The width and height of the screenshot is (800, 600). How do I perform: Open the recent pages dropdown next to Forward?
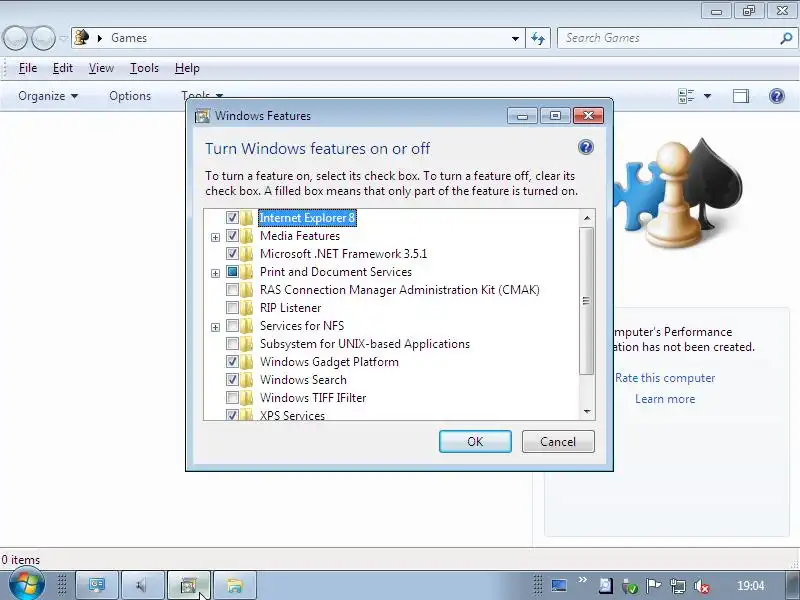coord(63,38)
